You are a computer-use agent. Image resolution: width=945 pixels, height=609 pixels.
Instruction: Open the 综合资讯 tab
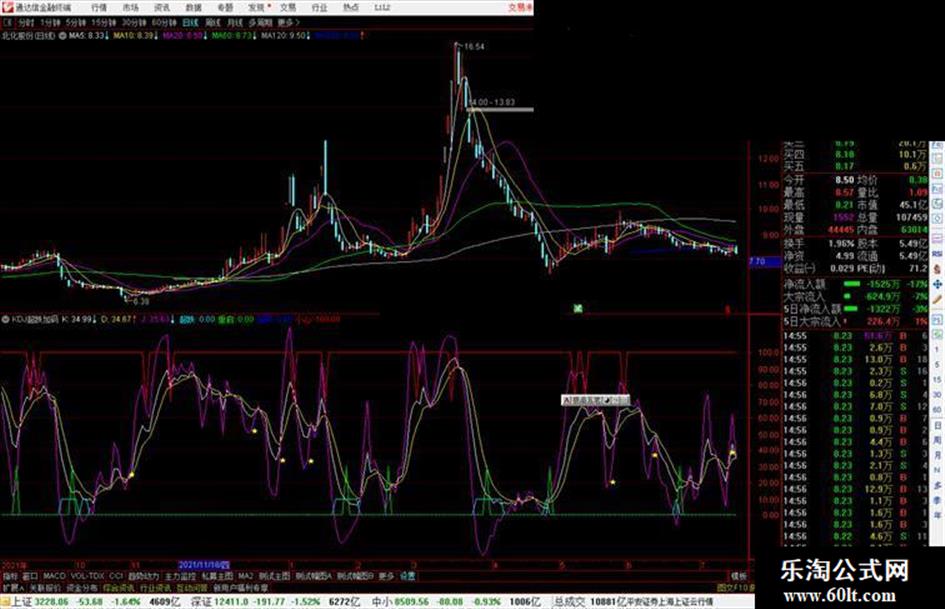click(x=119, y=588)
